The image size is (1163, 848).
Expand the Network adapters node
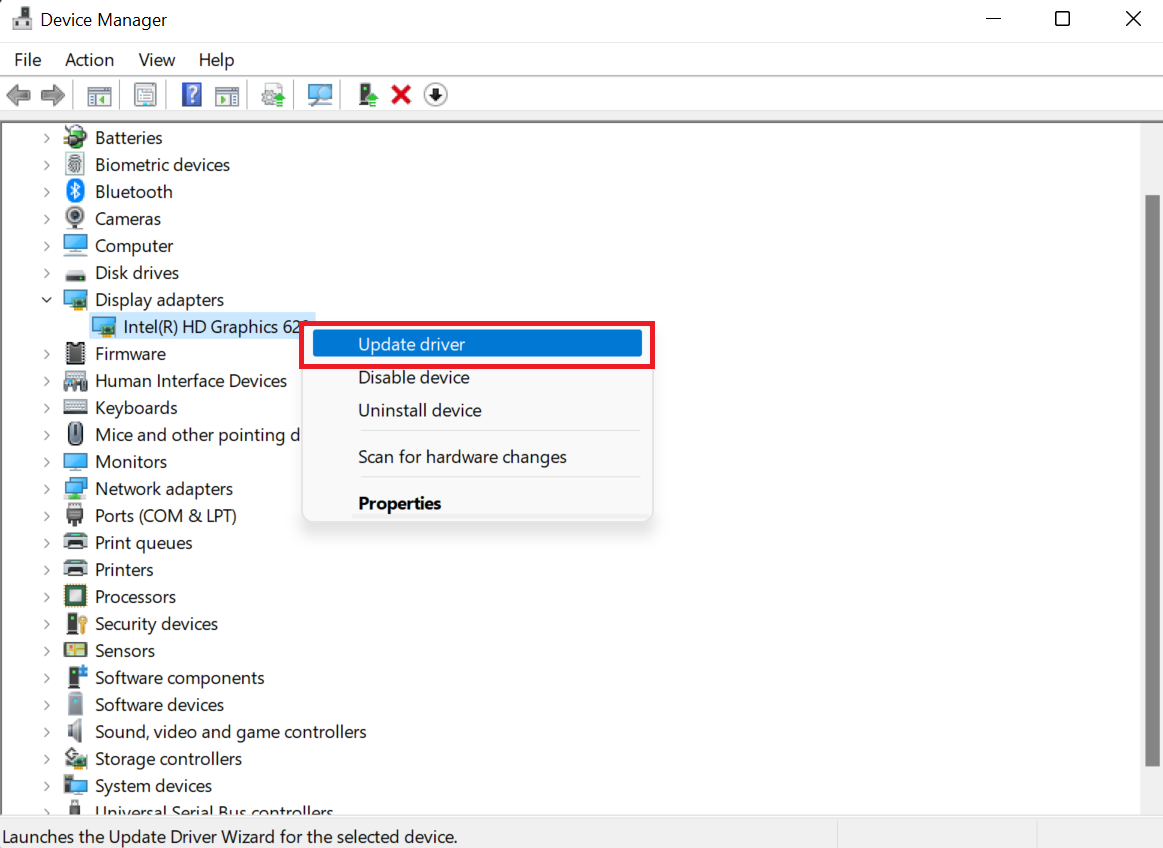(x=47, y=488)
